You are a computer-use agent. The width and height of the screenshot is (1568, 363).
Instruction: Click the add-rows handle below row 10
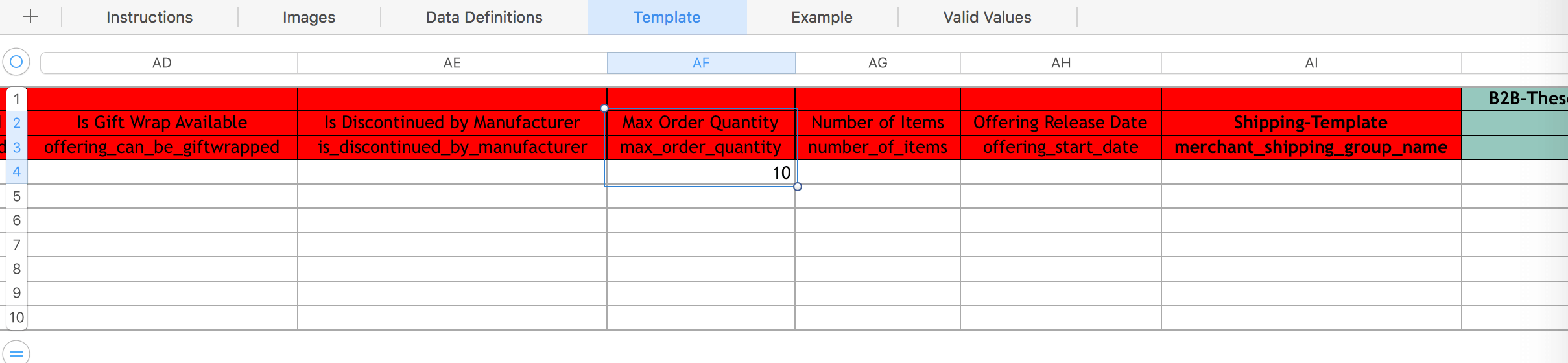point(16,352)
